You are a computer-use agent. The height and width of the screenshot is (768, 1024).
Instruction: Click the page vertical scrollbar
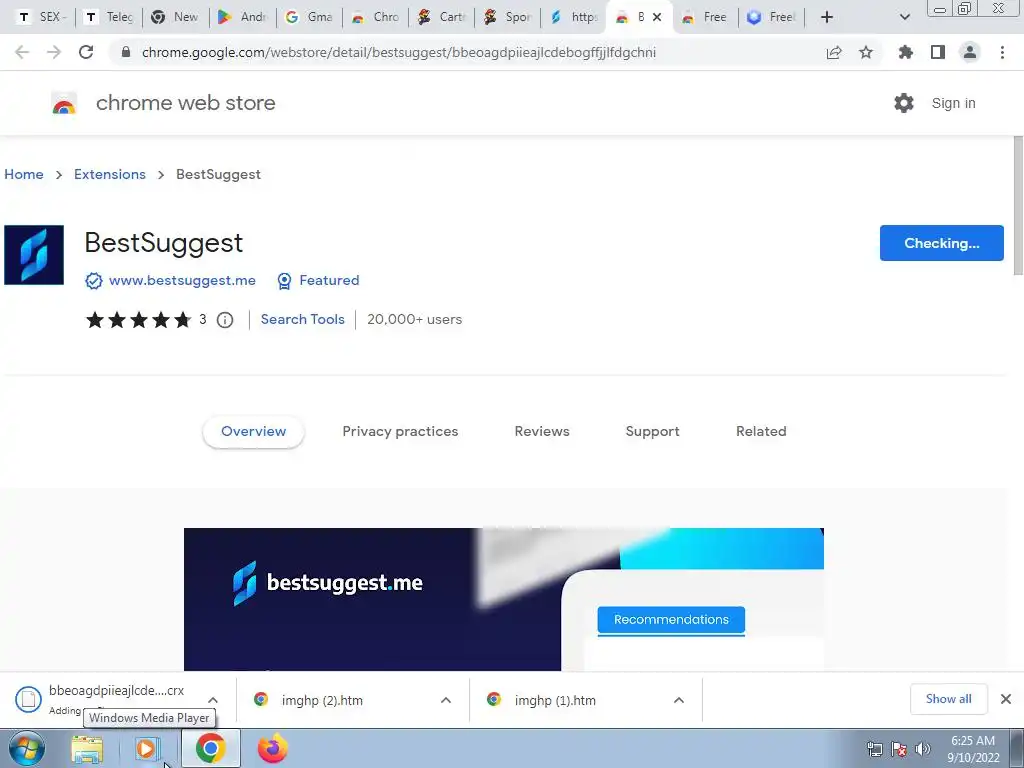(1017, 205)
